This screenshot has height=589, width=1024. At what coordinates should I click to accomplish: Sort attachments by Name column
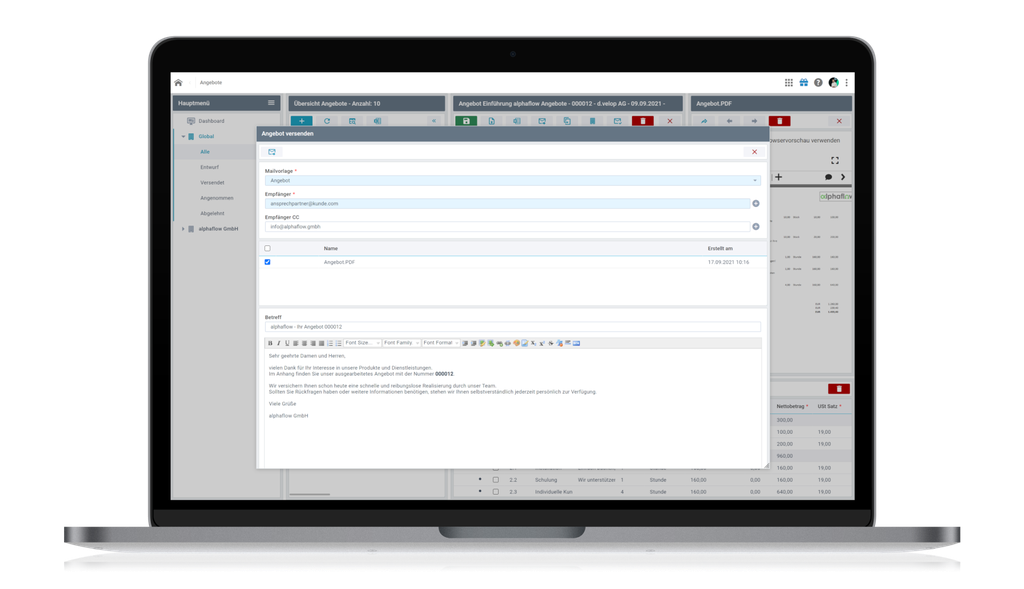click(331, 249)
